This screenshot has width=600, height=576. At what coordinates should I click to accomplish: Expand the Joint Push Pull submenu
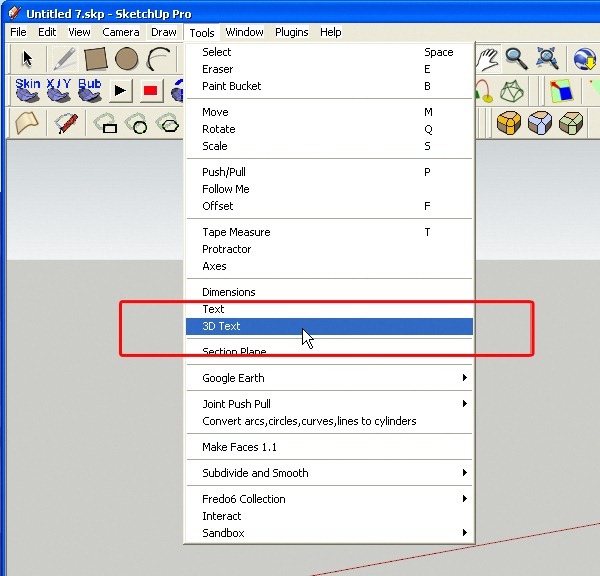329,404
